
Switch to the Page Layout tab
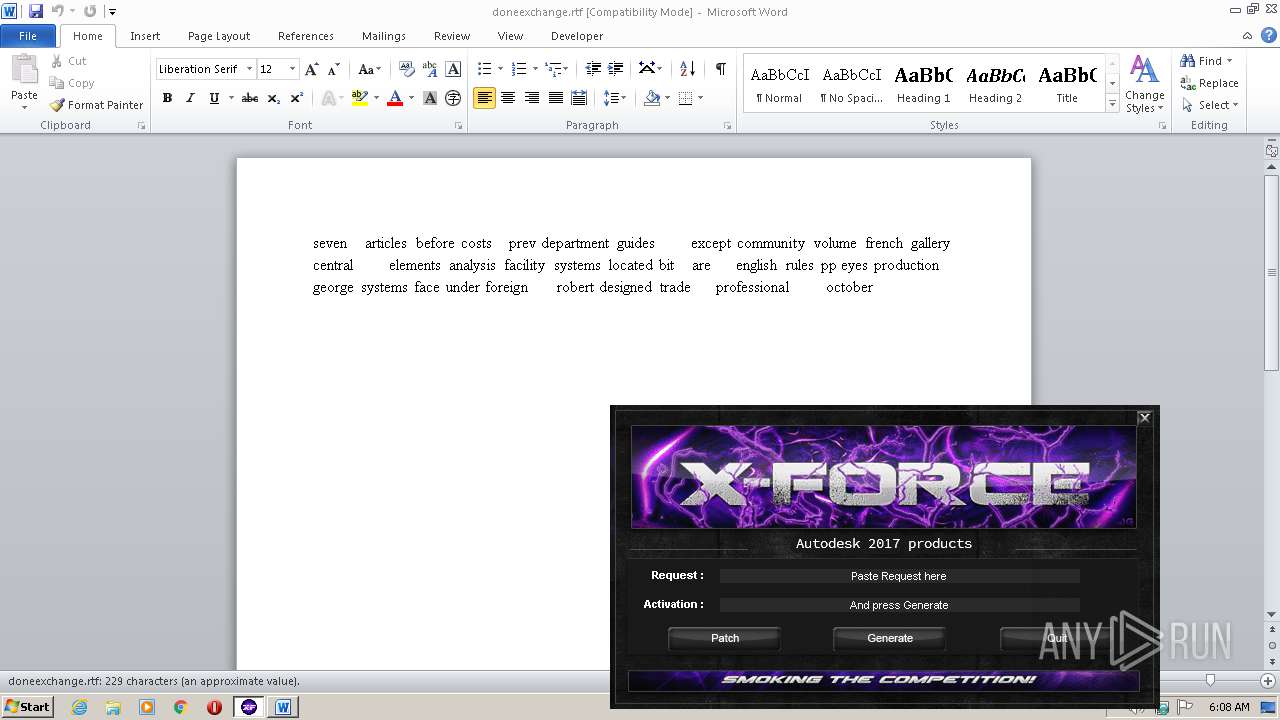click(219, 36)
